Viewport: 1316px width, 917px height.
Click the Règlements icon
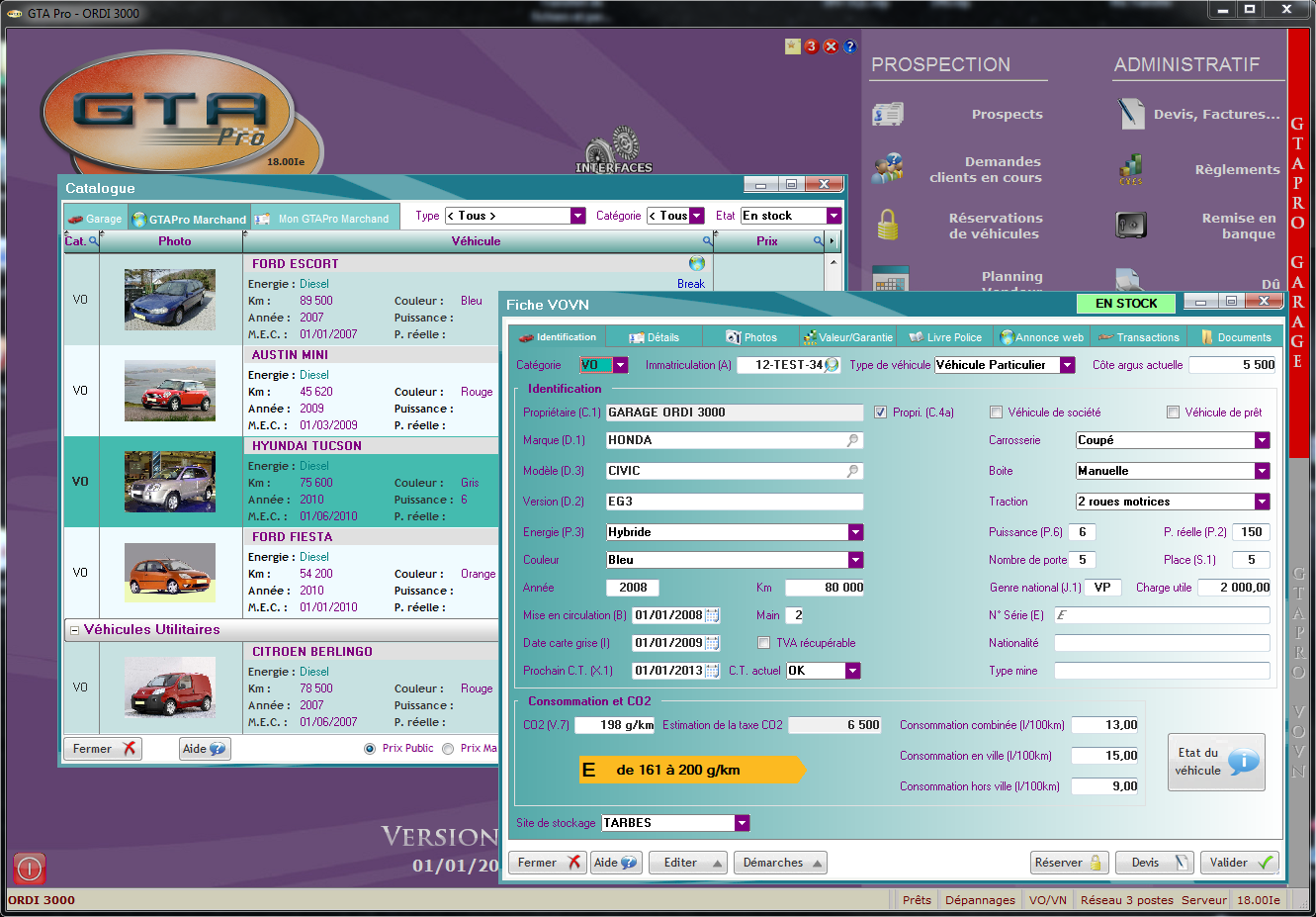coord(1131,169)
